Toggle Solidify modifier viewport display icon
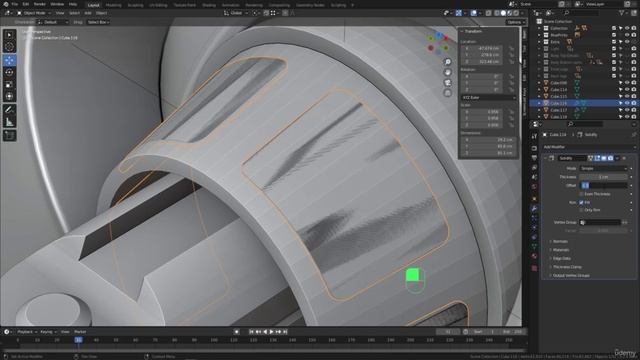Image resolution: width=640 pixels, height=360 pixels. 604,158
